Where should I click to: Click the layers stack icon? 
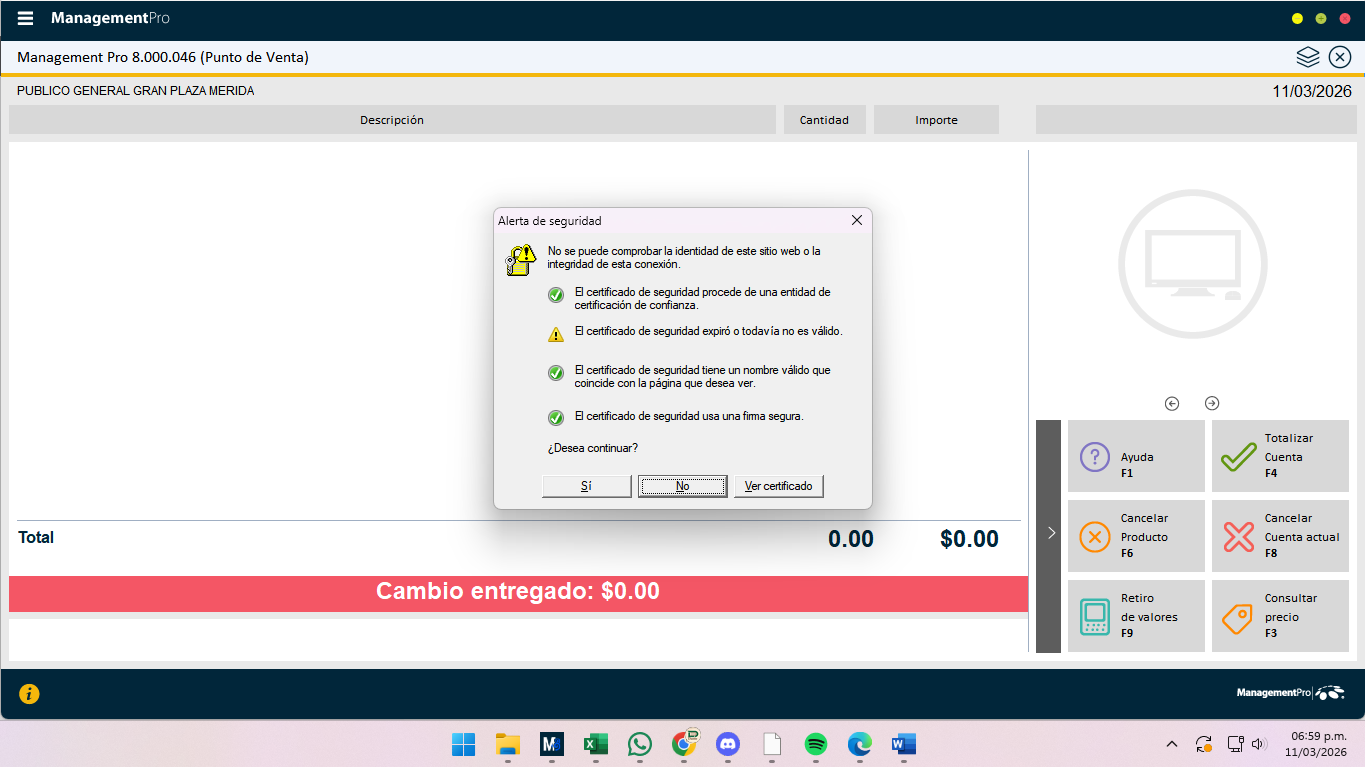pos(1308,57)
